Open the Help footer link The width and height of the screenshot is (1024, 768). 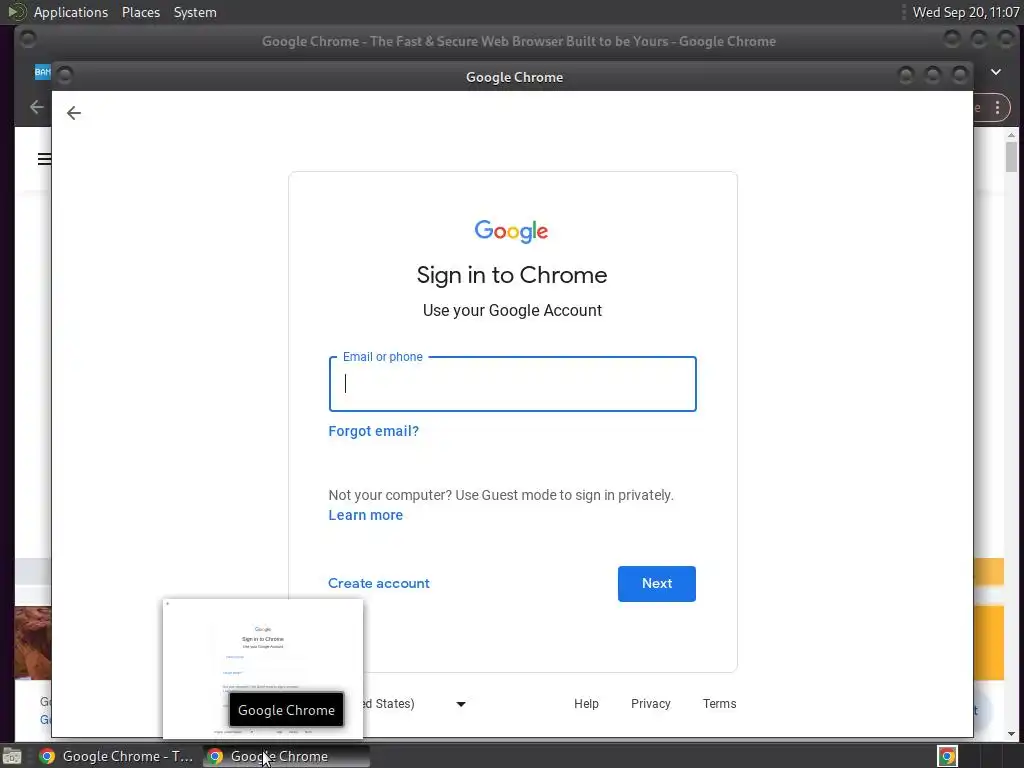pos(586,703)
